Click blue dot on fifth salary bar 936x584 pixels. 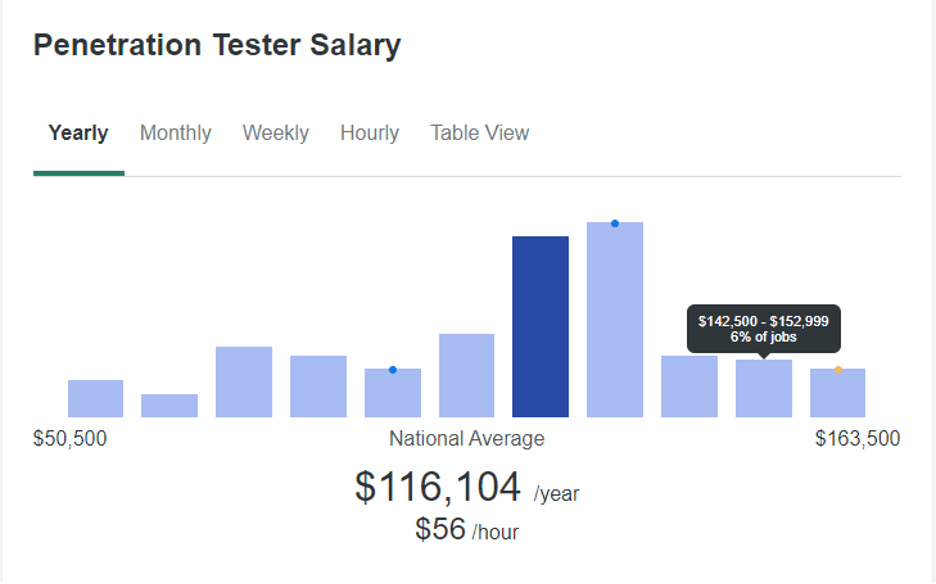(x=393, y=370)
